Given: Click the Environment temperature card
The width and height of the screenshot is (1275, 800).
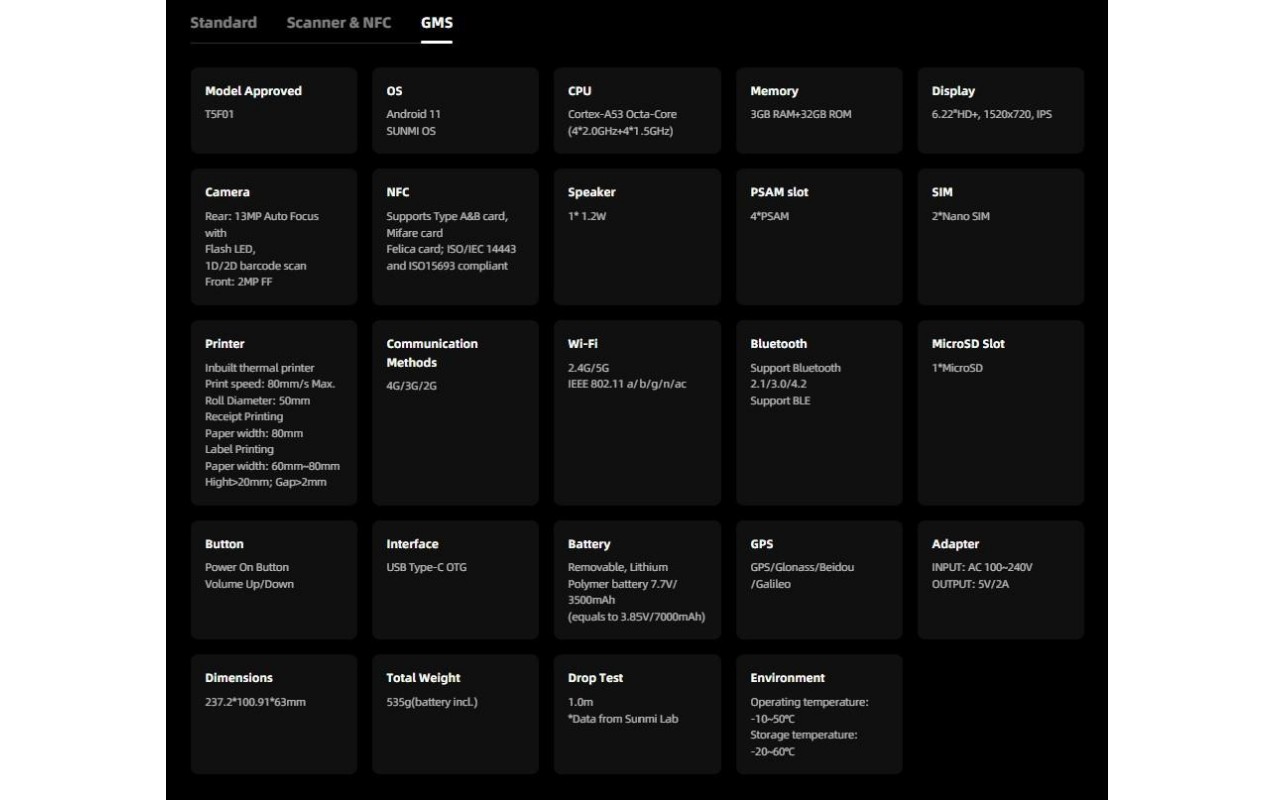Looking at the screenshot, I should (x=819, y=714).
